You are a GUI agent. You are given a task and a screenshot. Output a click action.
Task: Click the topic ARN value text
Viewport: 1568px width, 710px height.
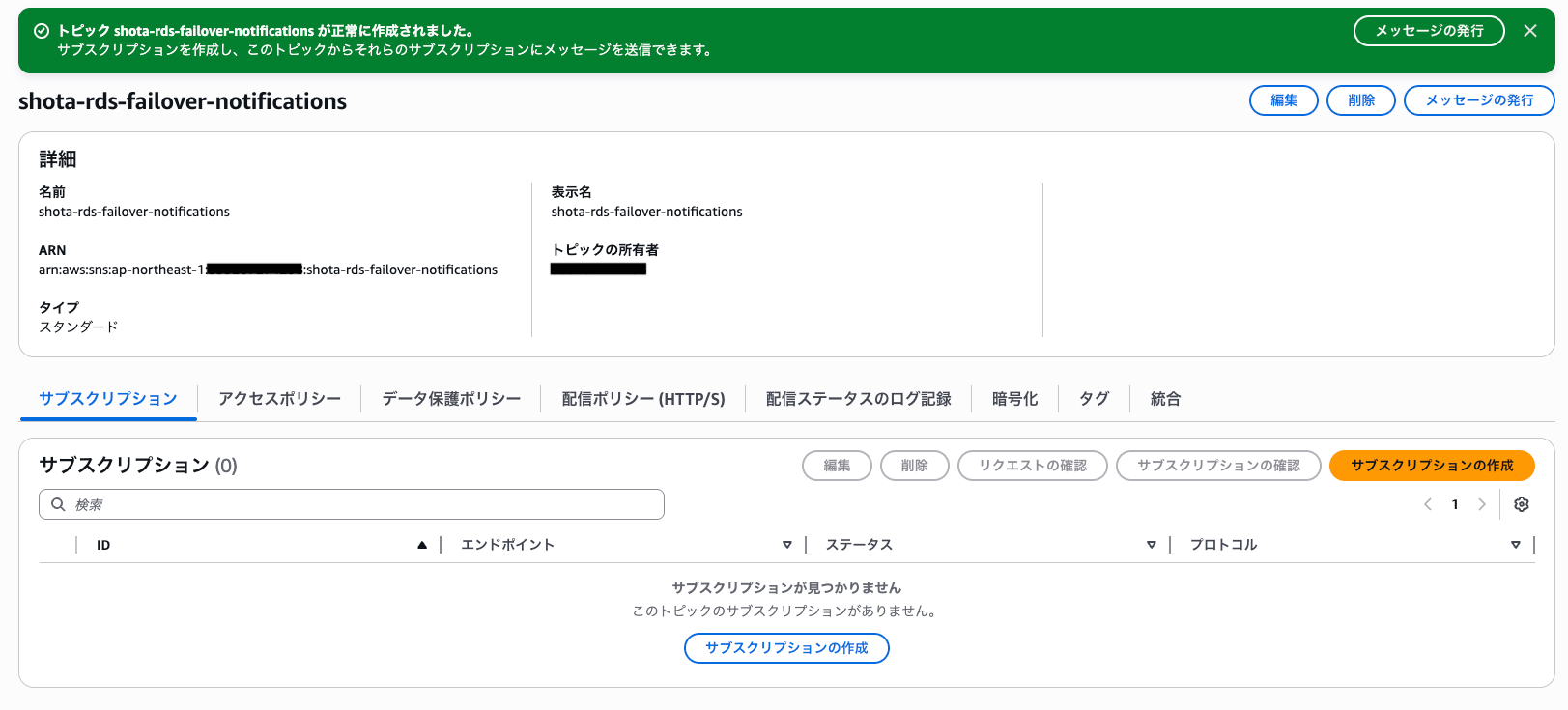tap(268, 270)
